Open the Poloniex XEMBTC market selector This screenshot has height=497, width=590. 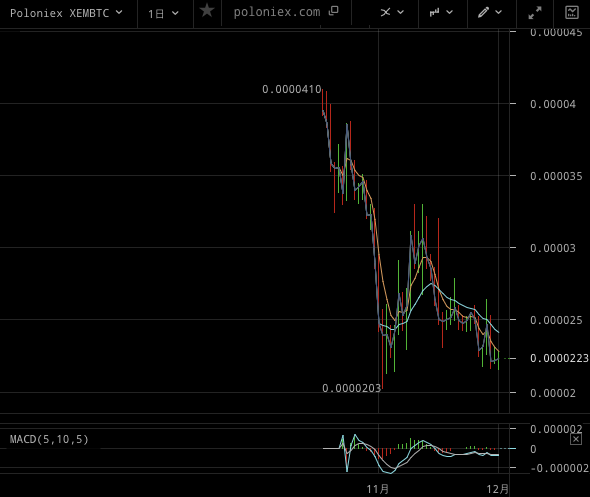click(x=66, y=13)
